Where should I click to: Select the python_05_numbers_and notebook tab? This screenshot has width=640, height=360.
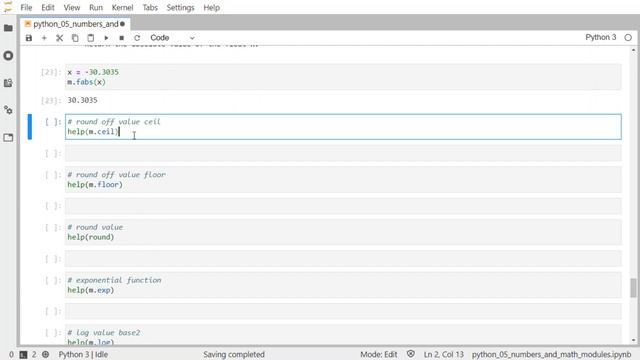[x=76, y=24]
